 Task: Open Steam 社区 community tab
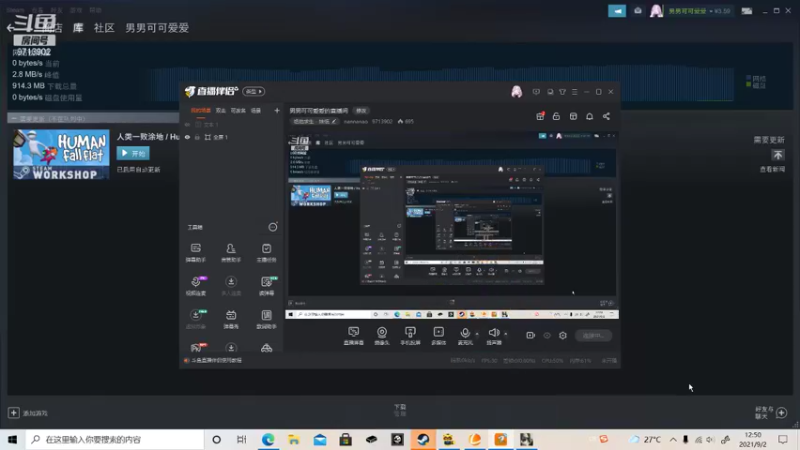click(104, 28)
